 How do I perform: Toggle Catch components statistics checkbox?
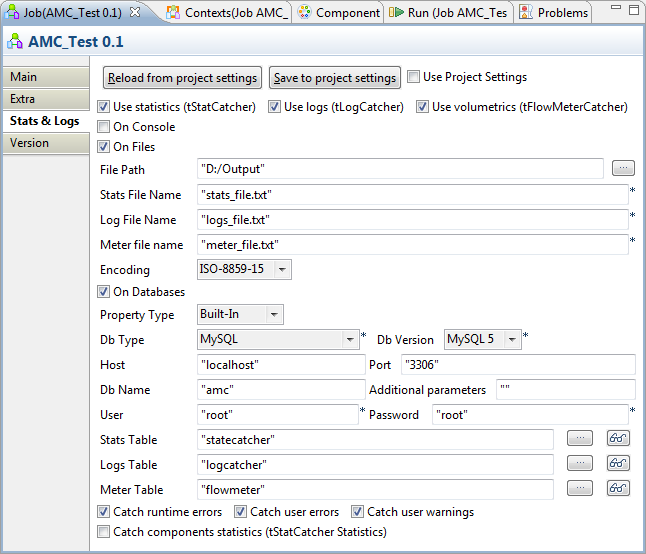pos(104,532)
